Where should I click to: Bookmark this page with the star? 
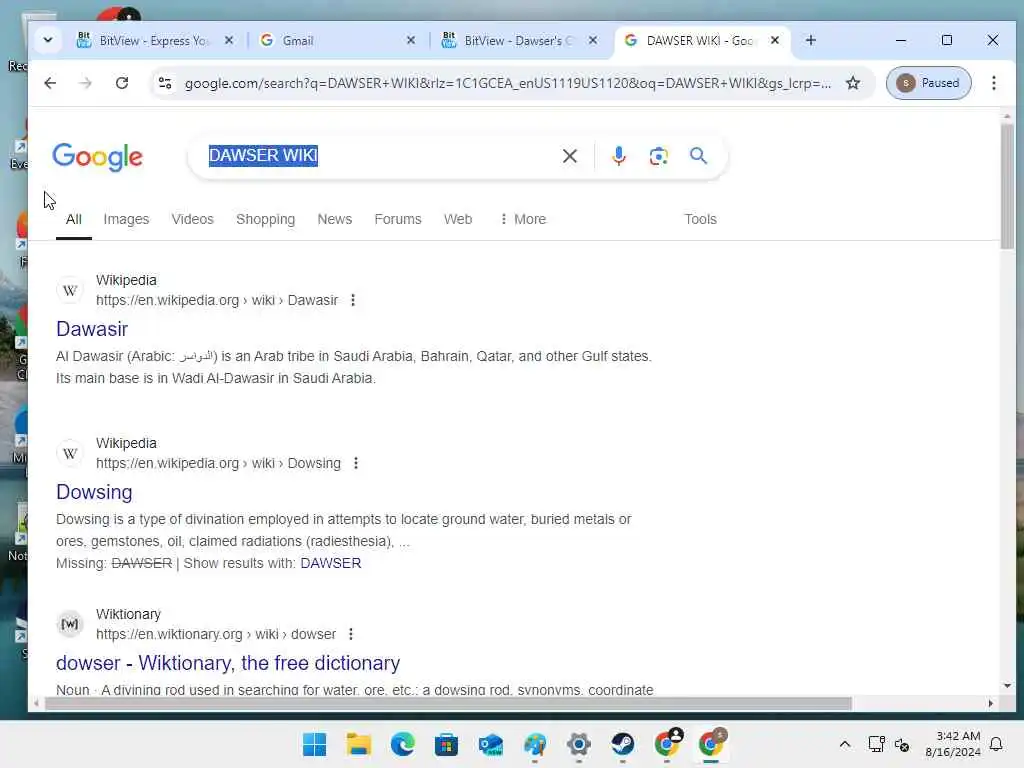(x=853, y=83)
